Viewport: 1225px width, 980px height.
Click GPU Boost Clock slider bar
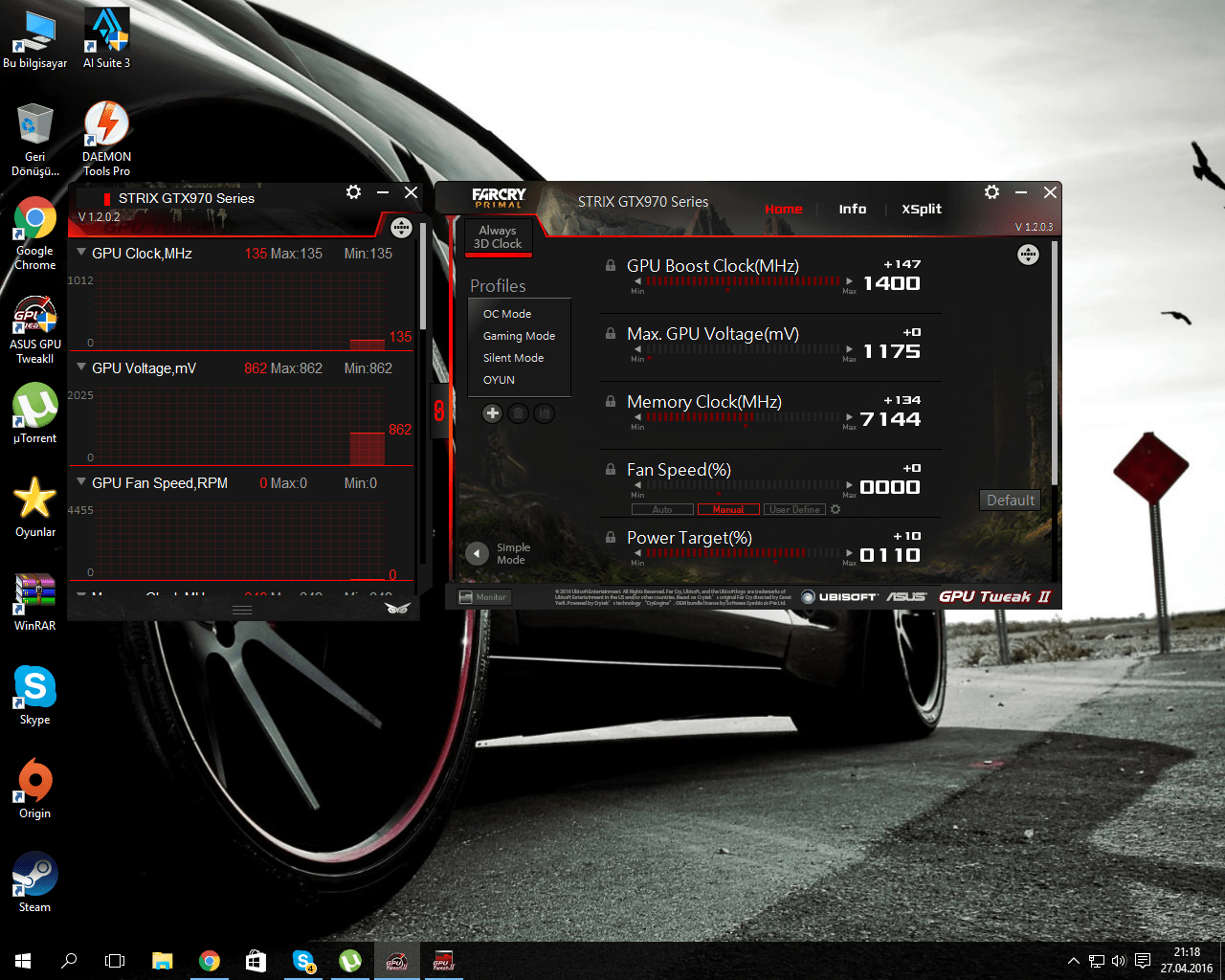tap(744, 281)
